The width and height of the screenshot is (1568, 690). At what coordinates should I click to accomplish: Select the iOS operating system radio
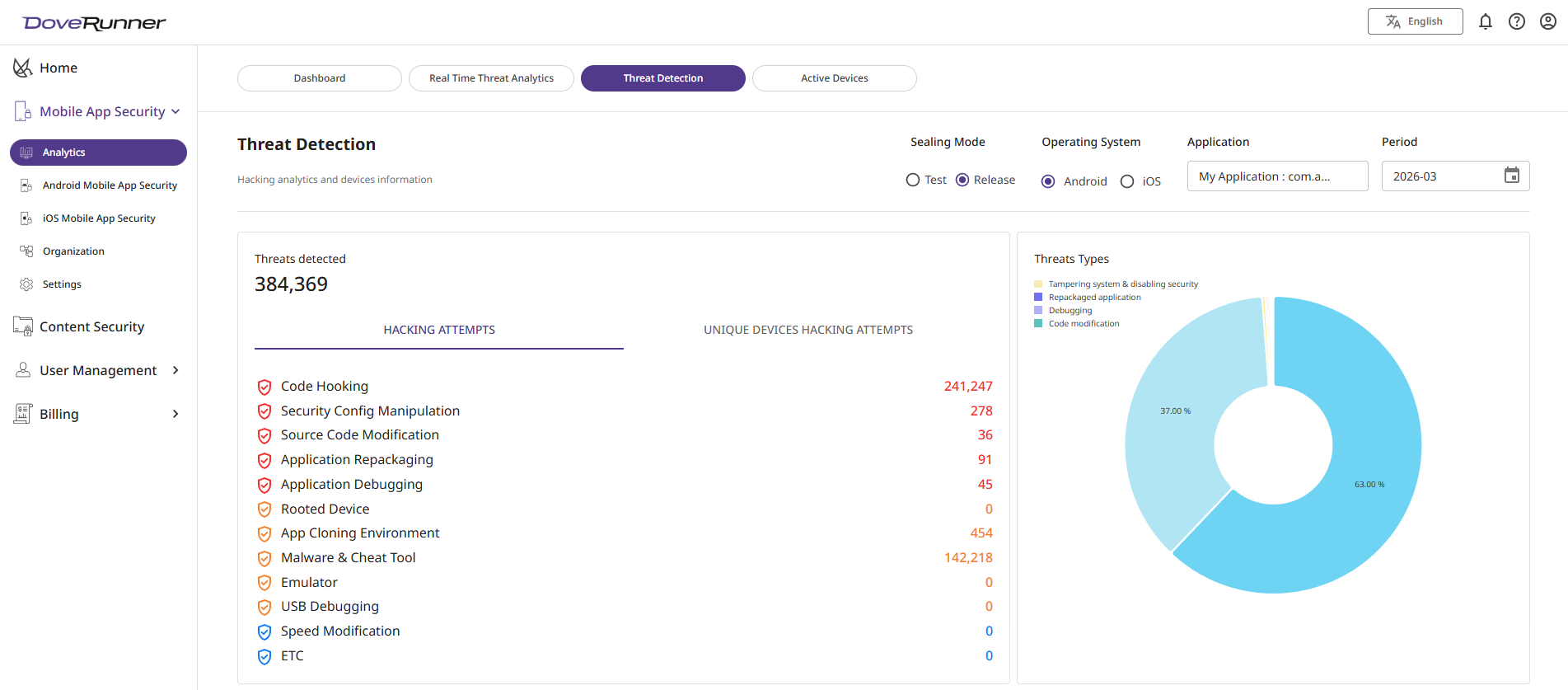pyautogui.click(x=1127, y=181)
